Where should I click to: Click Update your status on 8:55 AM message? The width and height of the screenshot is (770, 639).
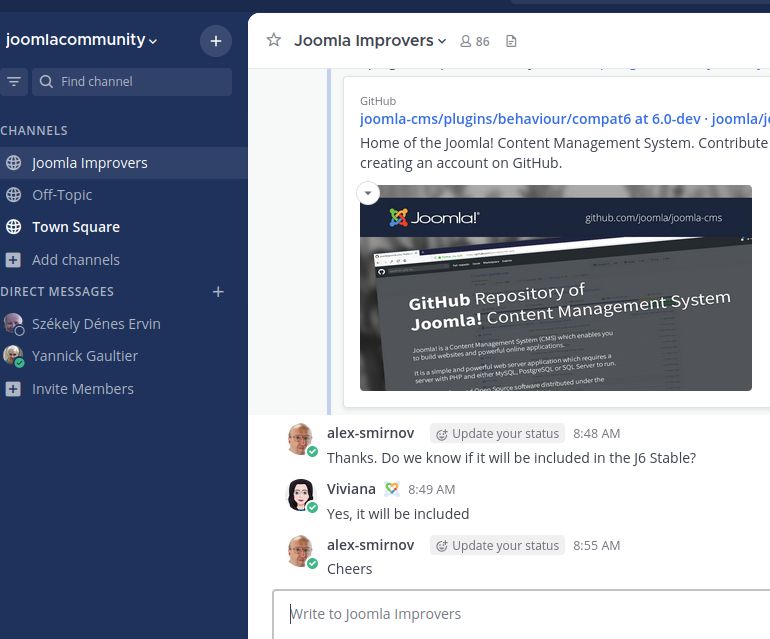pyautogui.click(x=497, y=546)
